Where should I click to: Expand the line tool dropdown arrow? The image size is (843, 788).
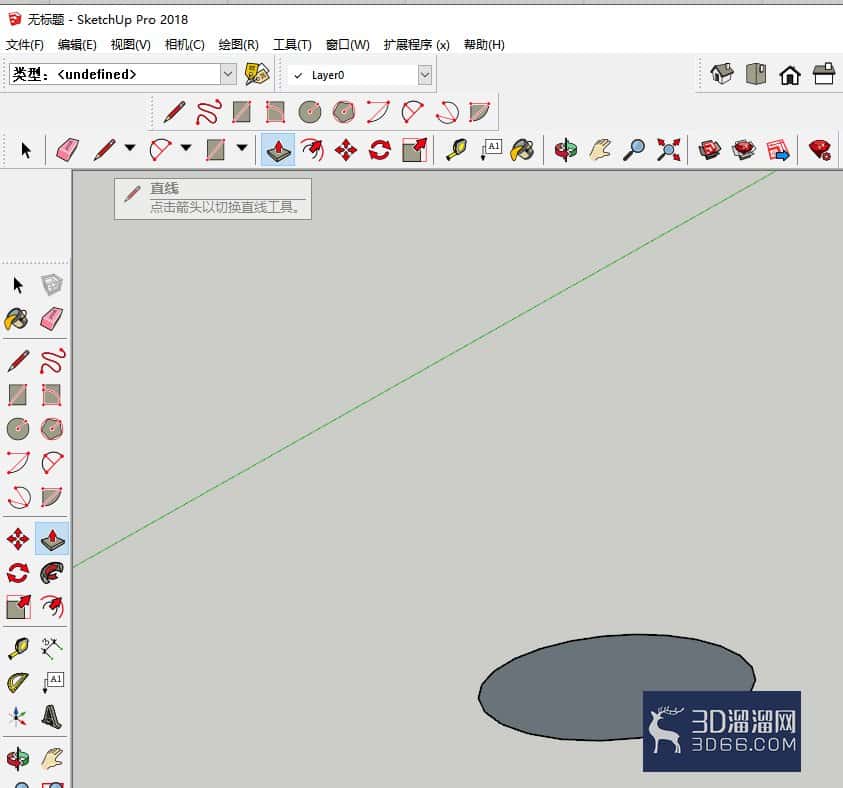130,147
